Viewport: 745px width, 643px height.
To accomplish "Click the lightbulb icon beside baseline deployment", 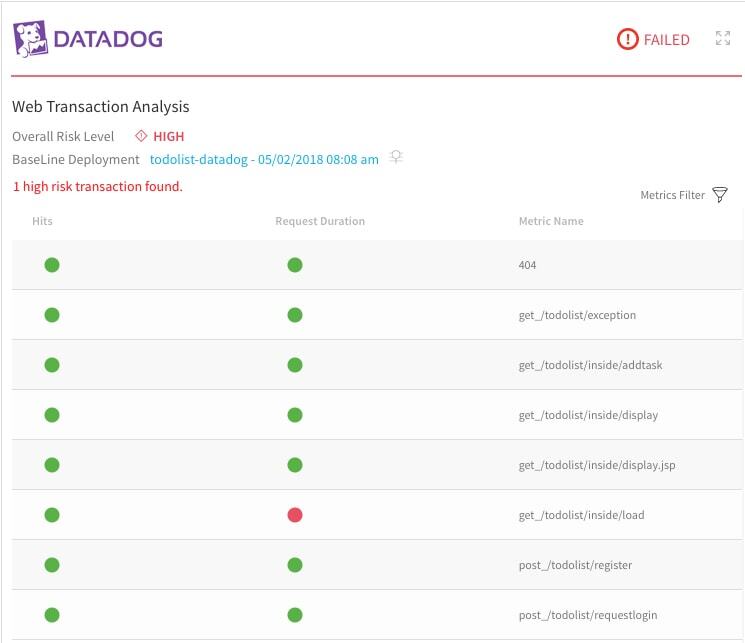I will click(396, 158).
